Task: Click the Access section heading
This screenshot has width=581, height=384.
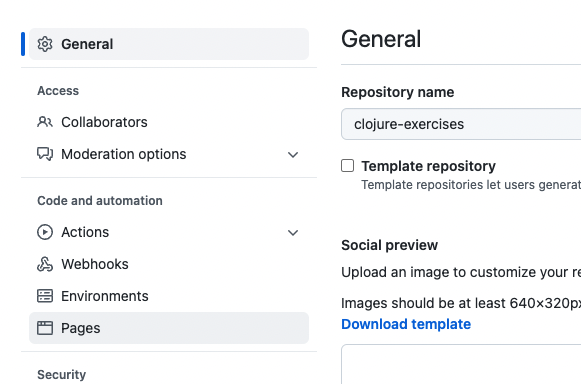Action: click(58, 91)
